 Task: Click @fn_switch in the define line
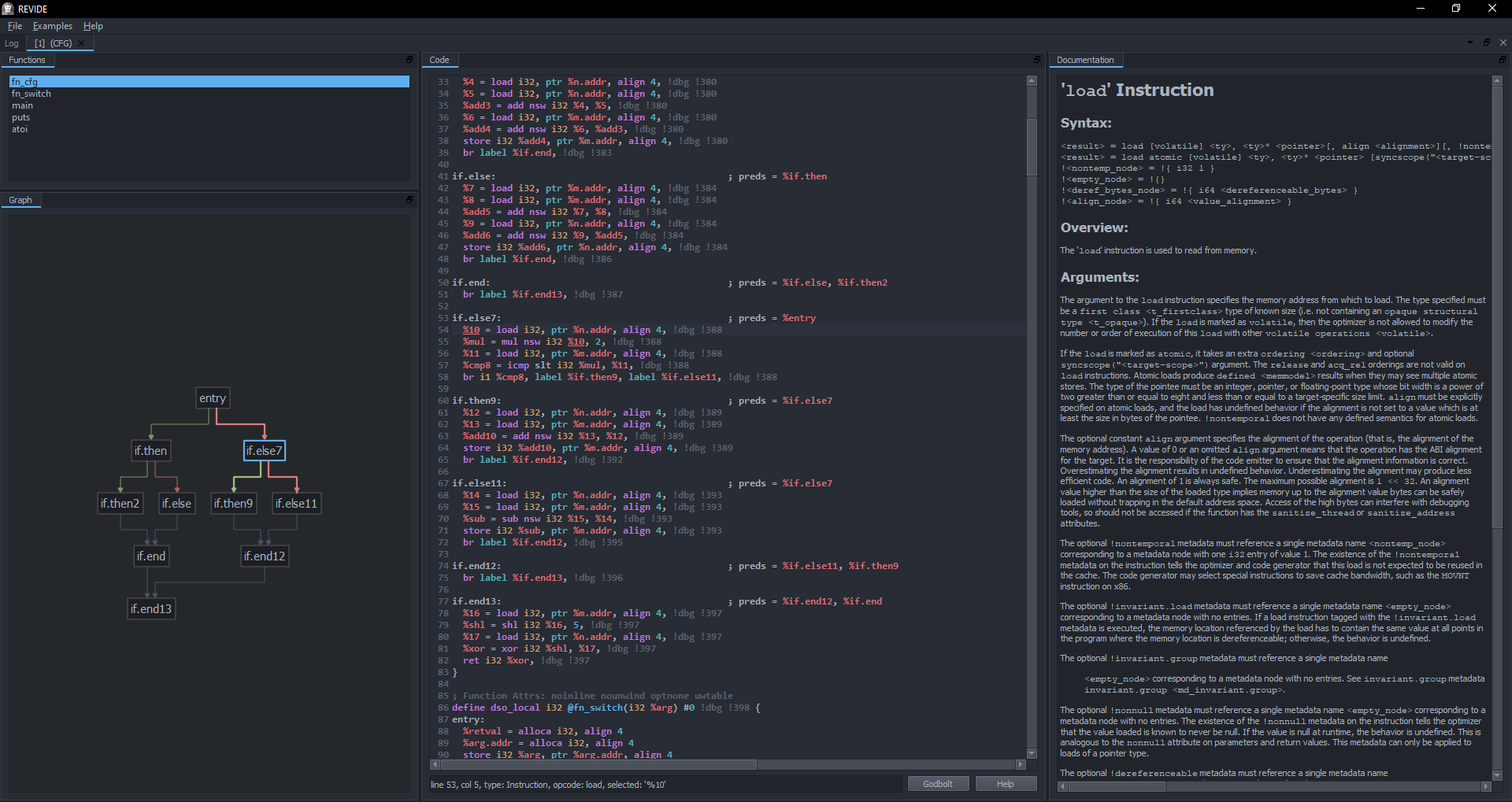[x=595, y=708]
